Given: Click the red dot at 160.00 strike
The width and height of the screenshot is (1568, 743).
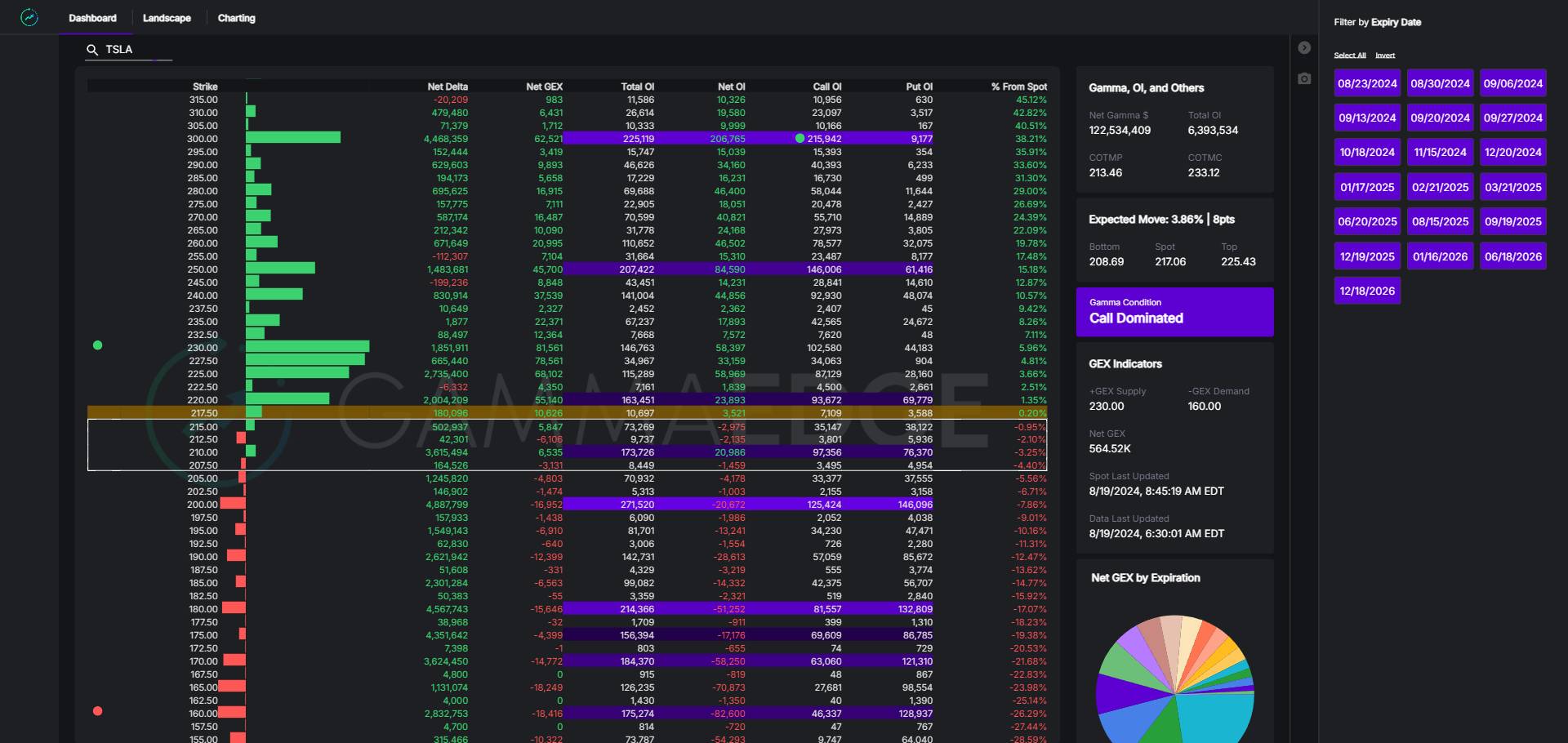Looking at the screenshot, I should coord(98,711).
